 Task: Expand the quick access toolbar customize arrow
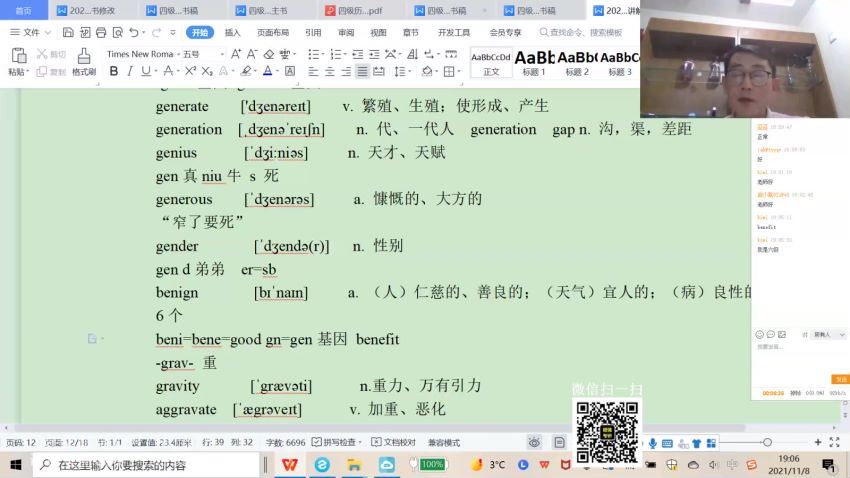click(173, 33)
